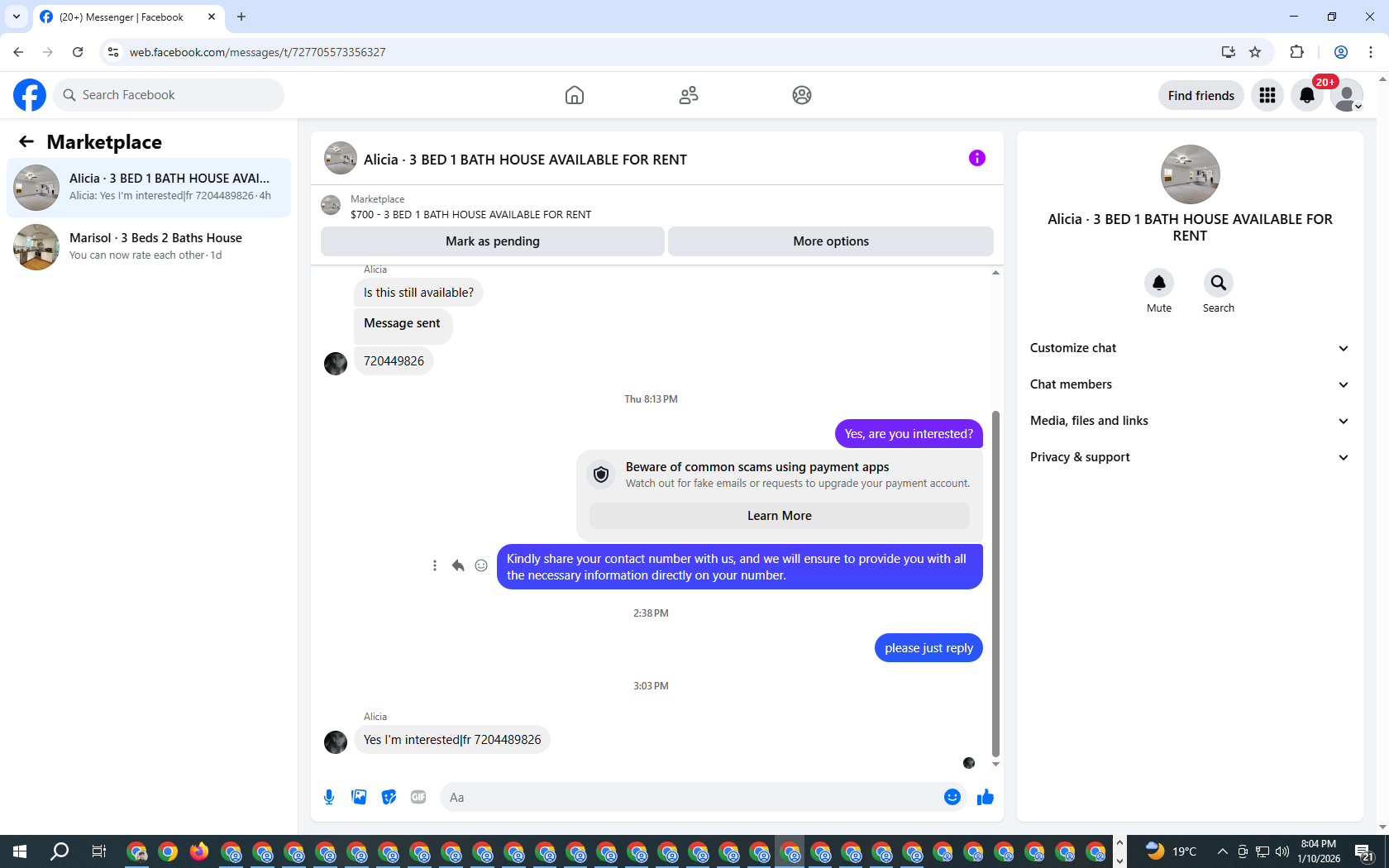Click the header listing avatar thumbnail
Viewport: 1389px width, 868px height.
(x=341, y=158)
